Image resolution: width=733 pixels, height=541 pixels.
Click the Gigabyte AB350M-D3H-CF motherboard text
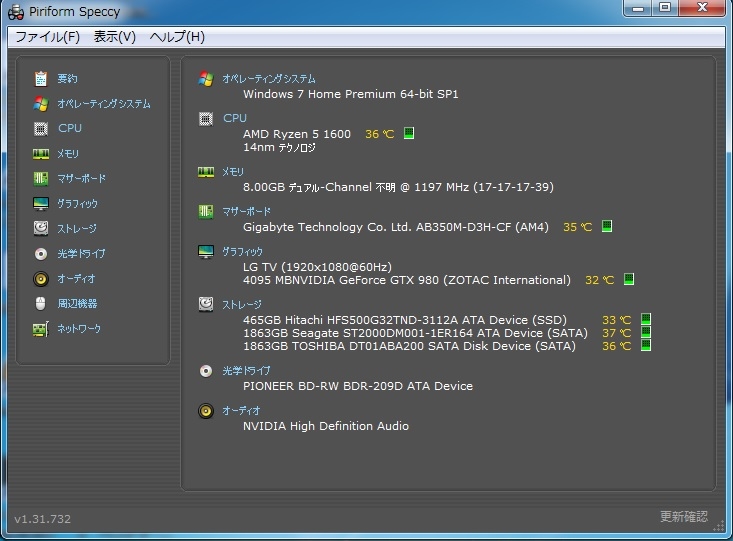[395, 227]
